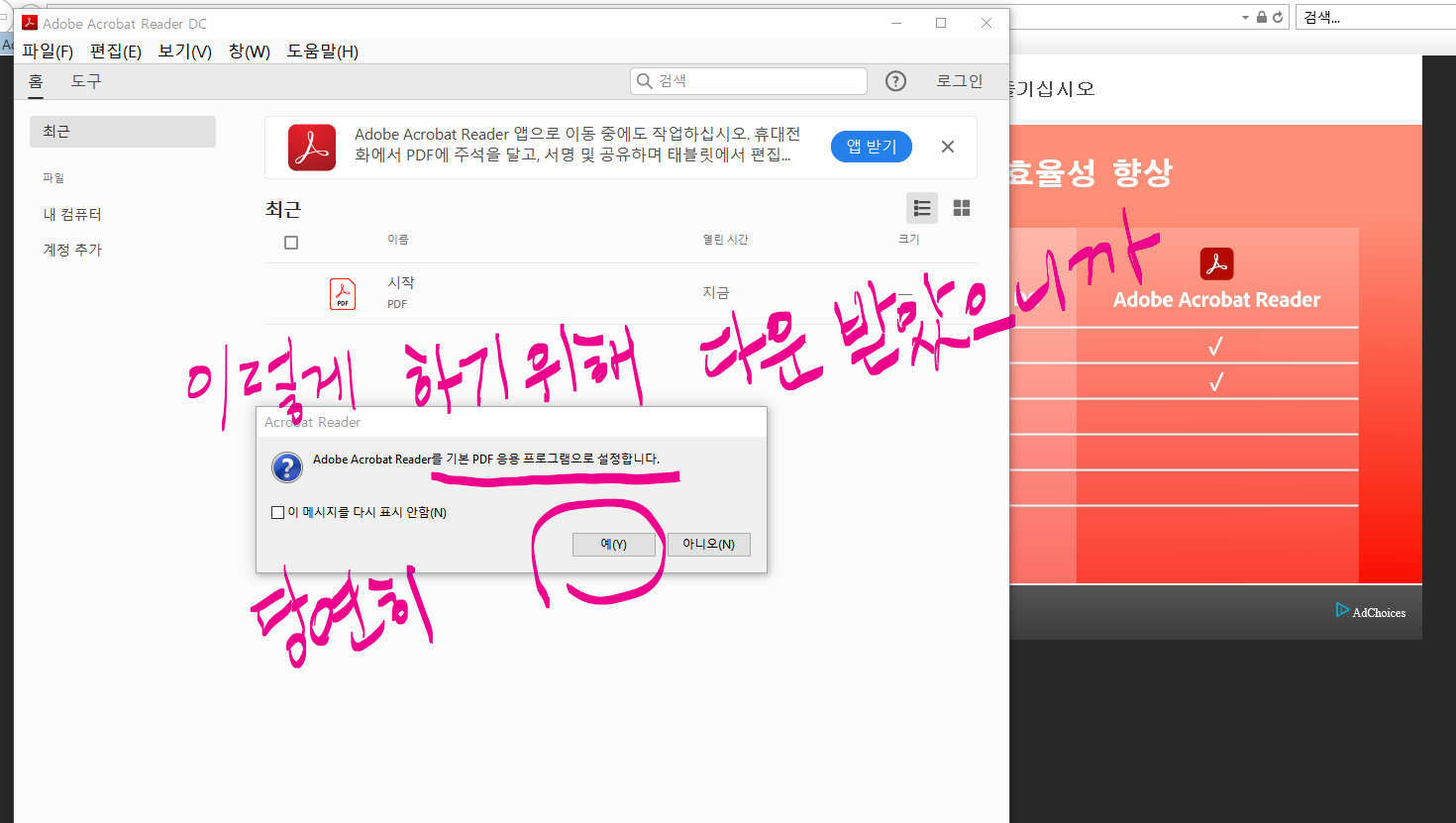The image size is (1456, 823).
Task: Switch to the 홈 tab
Action: pyautogui.click(x=36, y=81)
